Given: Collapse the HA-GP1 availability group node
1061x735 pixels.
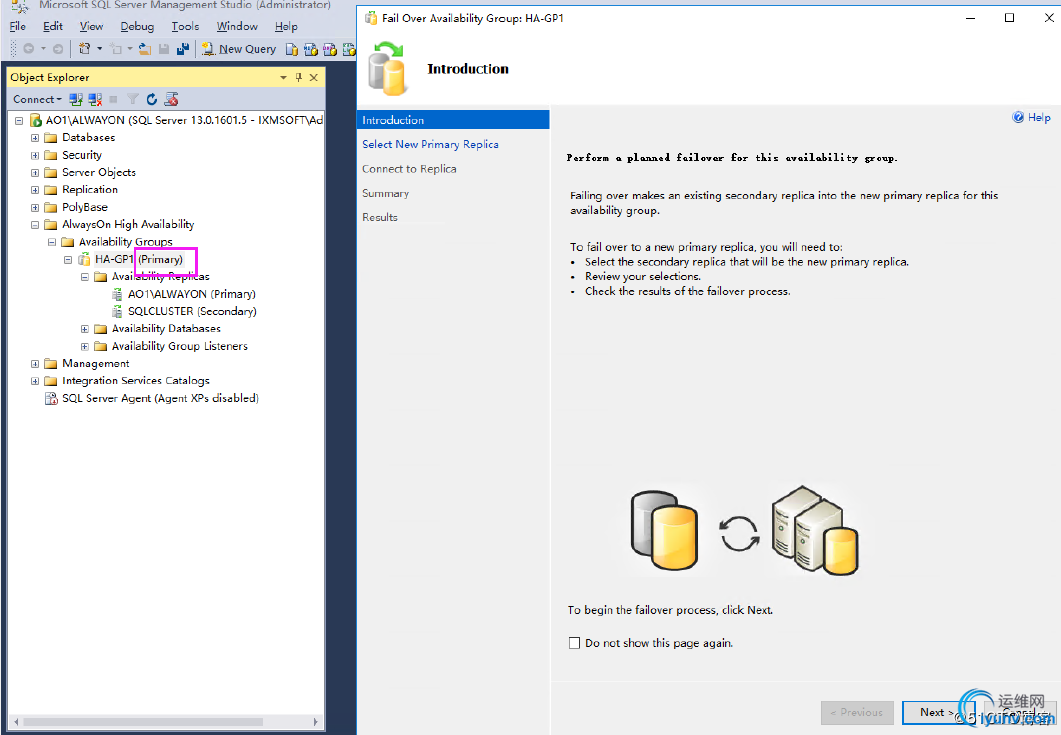Looking at the screenshot, I should pyautogui.click(x=68, y=260).
